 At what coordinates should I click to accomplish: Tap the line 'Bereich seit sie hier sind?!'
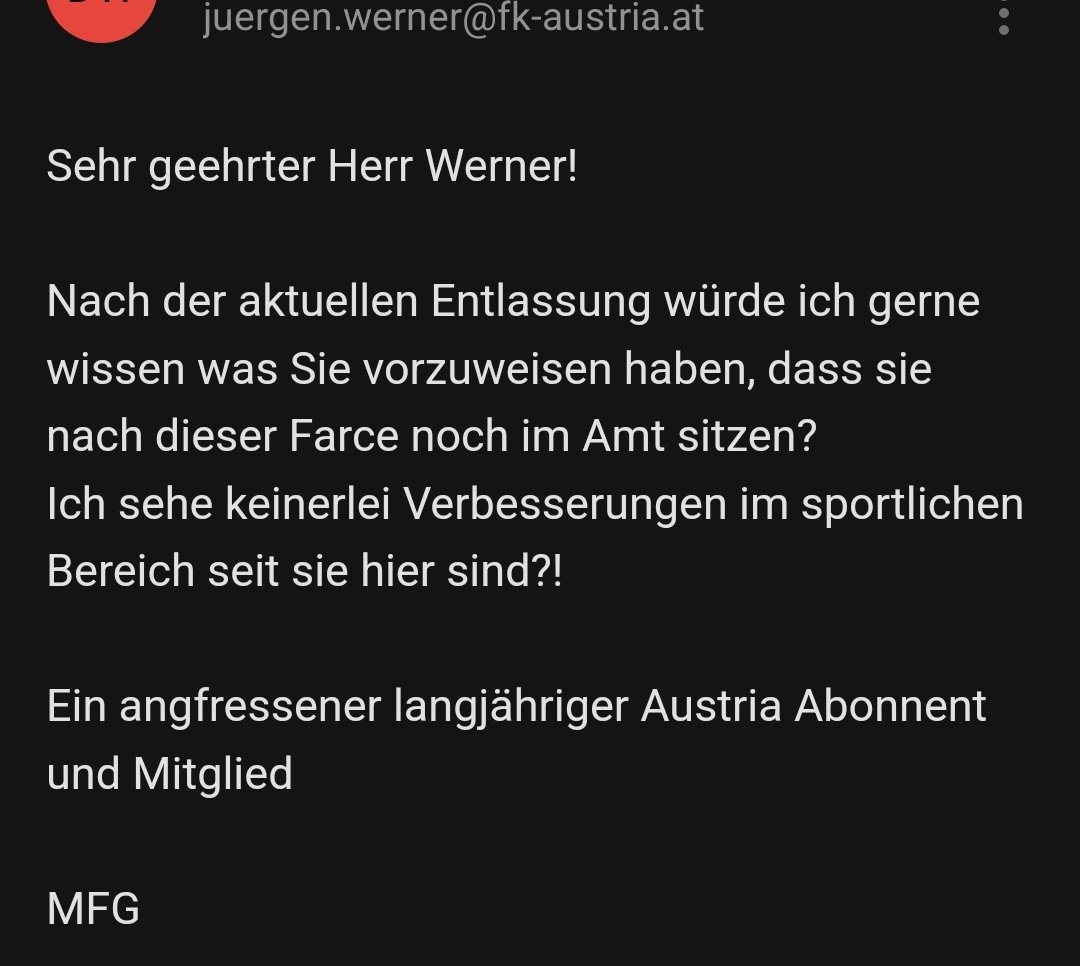[304, 572]
